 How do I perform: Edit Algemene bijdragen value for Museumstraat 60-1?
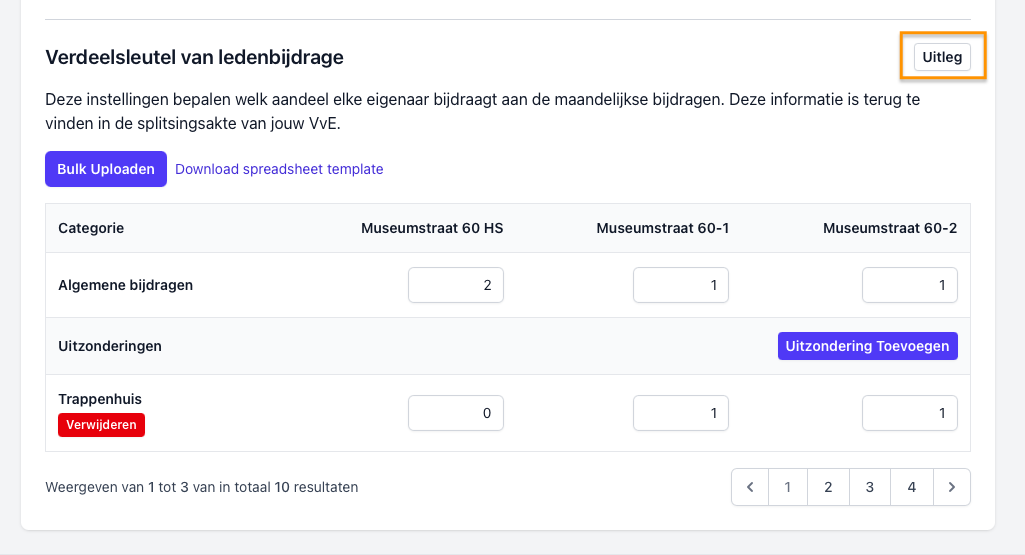tap(681, 285)
